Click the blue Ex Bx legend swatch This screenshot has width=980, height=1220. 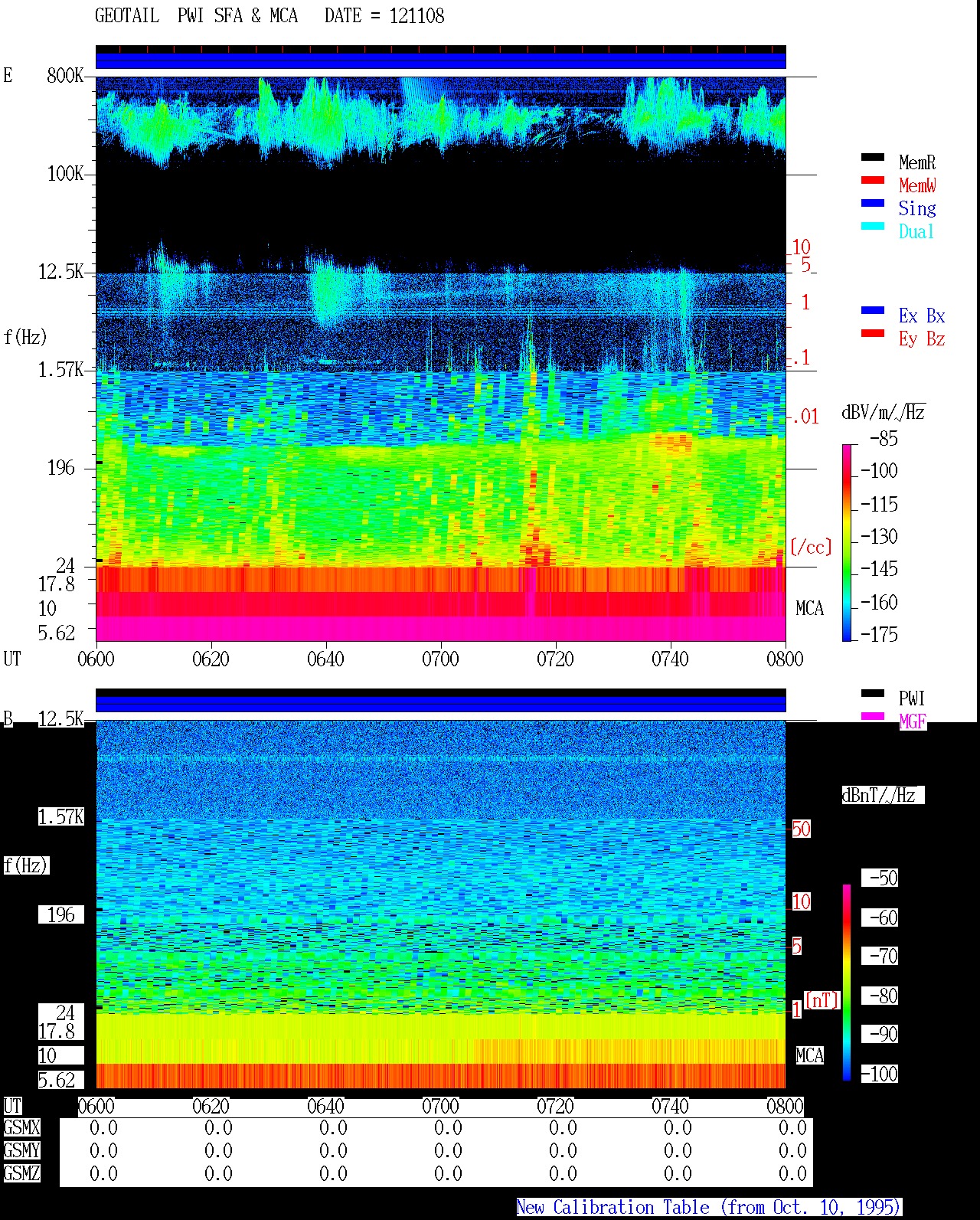coord(873,311)
